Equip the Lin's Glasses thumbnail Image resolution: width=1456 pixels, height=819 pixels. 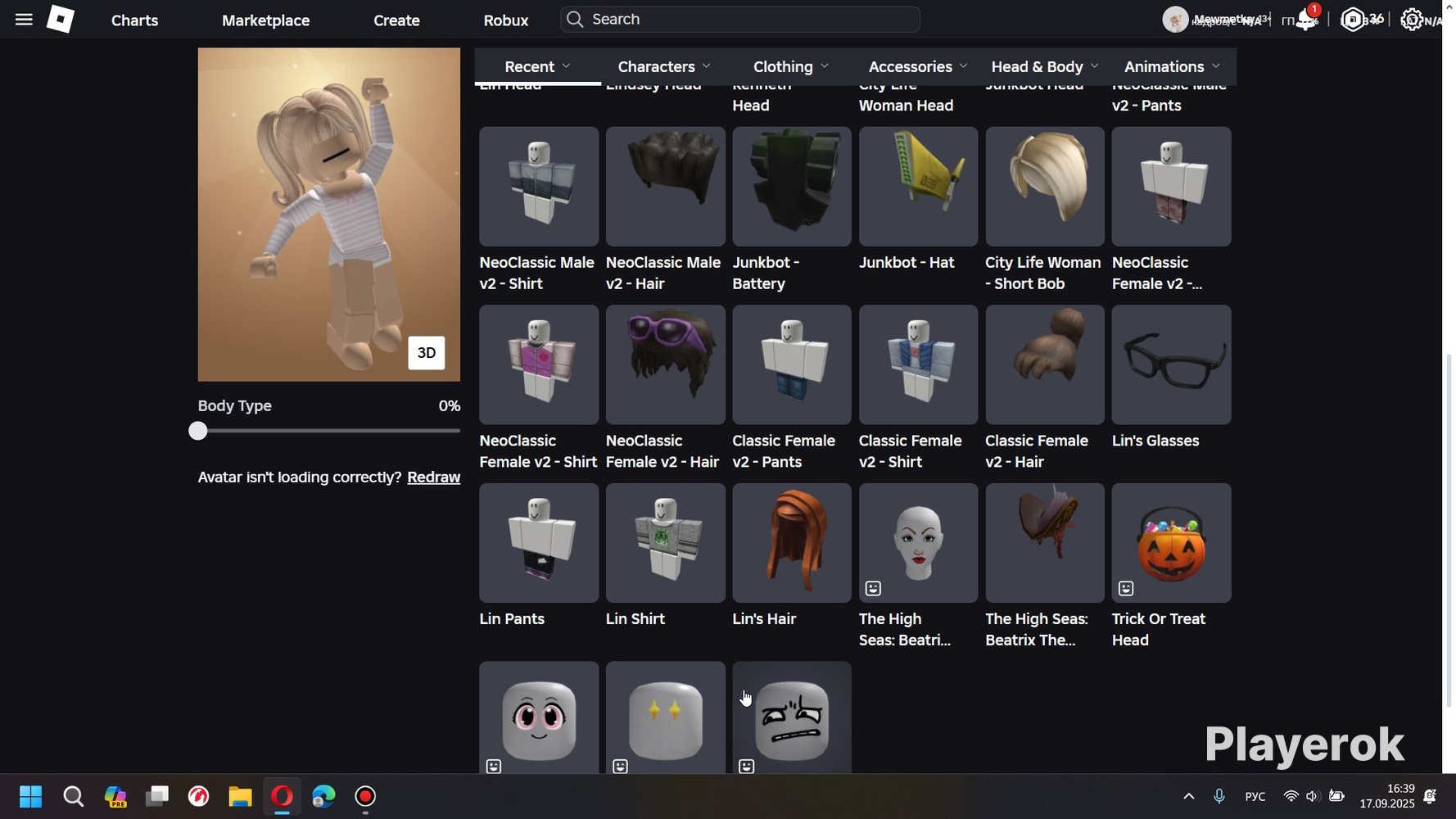point(1172,365)
